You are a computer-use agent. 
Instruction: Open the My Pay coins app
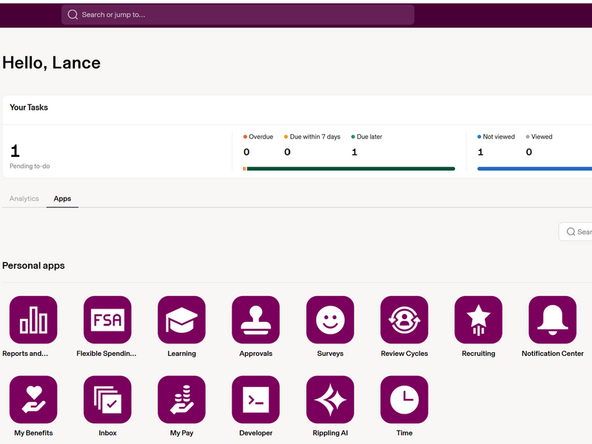tap(182, 399)
